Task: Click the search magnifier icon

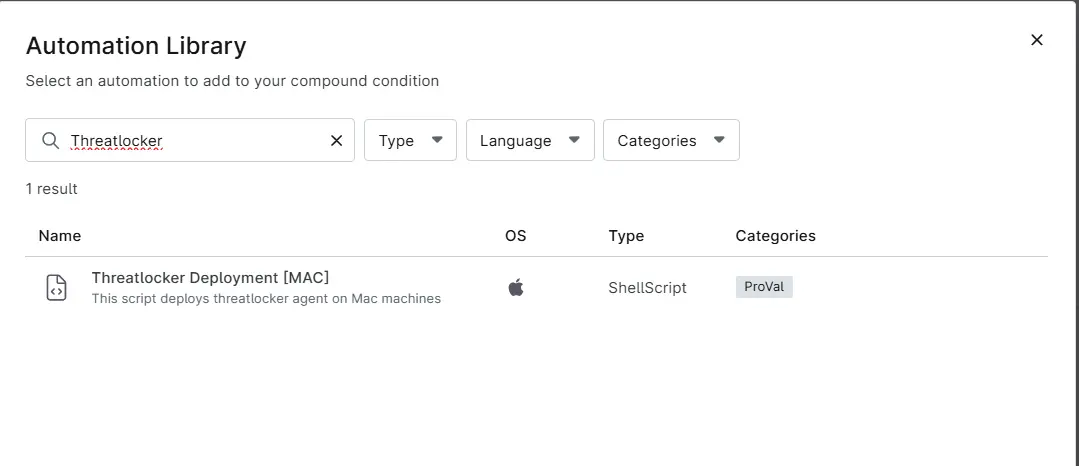Action: click(50, 140)
